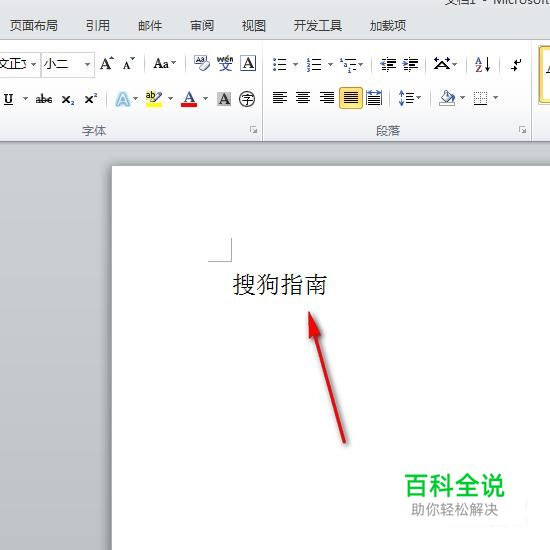This screenshot has height=550, width=550.
Task: Expand the underline style dropdown arrow
Action: pos(25,99)
